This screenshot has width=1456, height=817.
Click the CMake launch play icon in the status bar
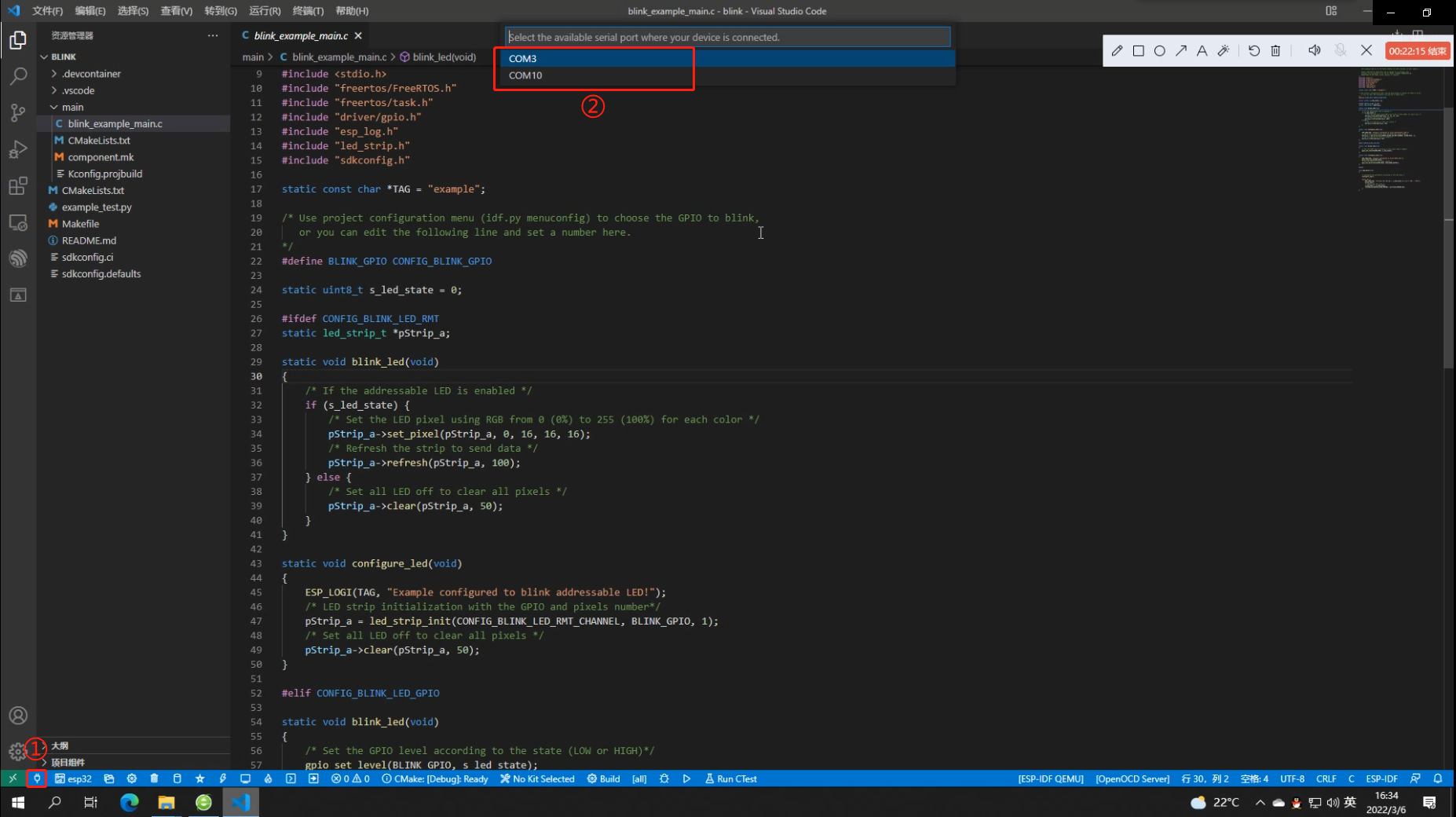pos(686,779)
